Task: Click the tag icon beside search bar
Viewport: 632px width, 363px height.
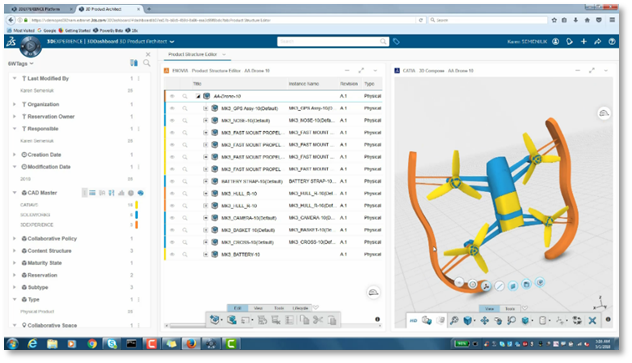Action: (x=396, y=41)
